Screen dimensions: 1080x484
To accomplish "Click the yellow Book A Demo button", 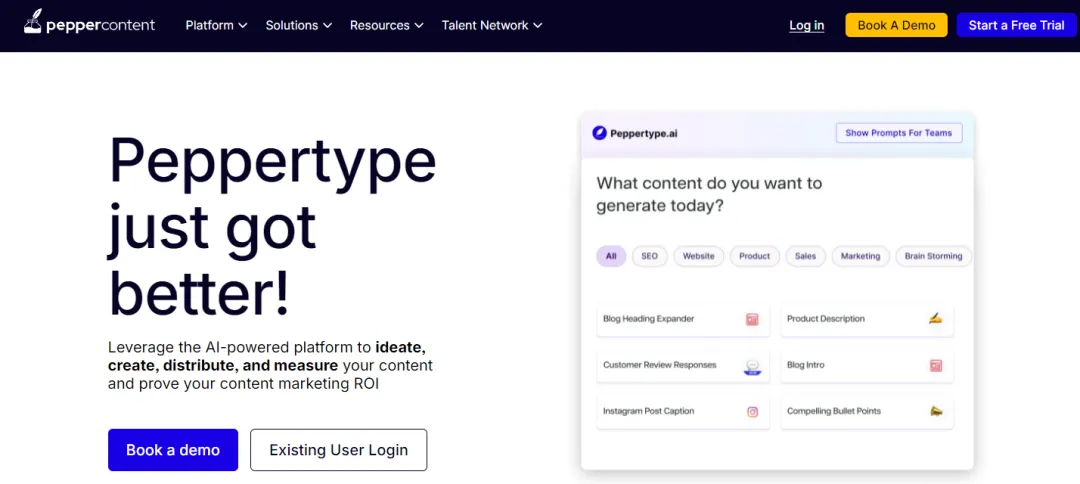I will click(x=896, y=25).
